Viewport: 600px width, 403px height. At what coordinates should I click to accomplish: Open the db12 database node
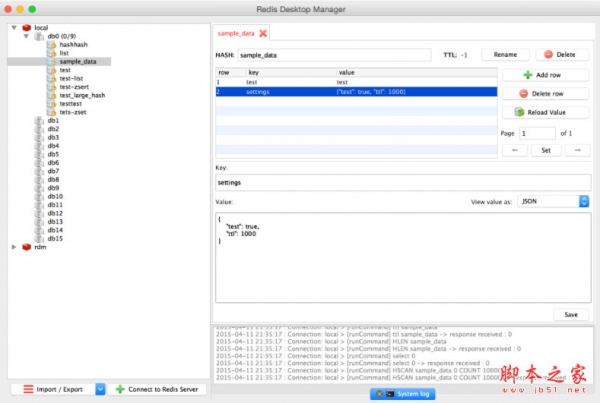(55, 213)
